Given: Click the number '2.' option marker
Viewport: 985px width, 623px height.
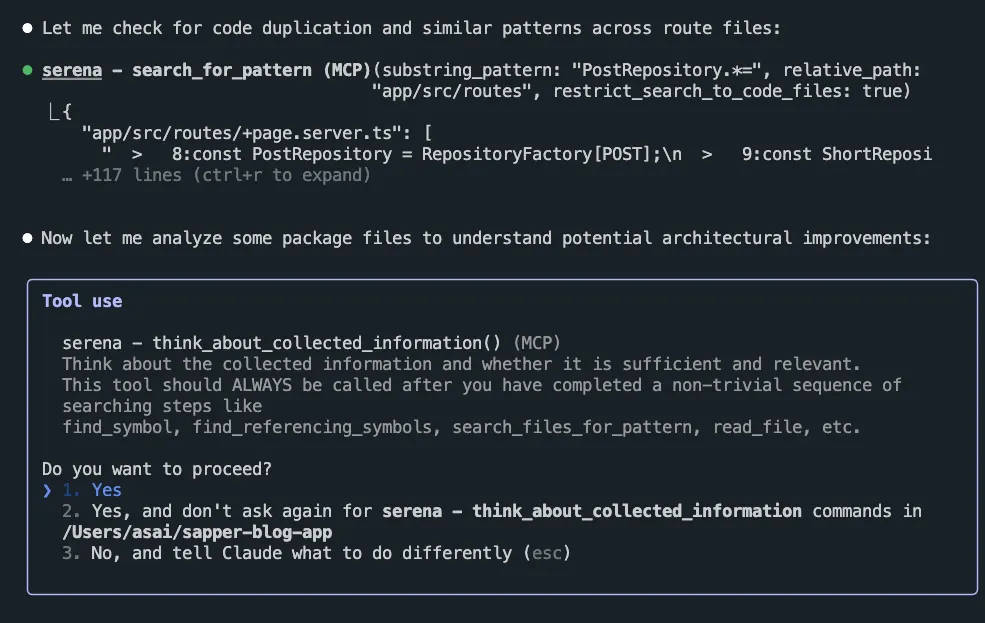Looking at the screenshot, I should [x=71, y=511].
